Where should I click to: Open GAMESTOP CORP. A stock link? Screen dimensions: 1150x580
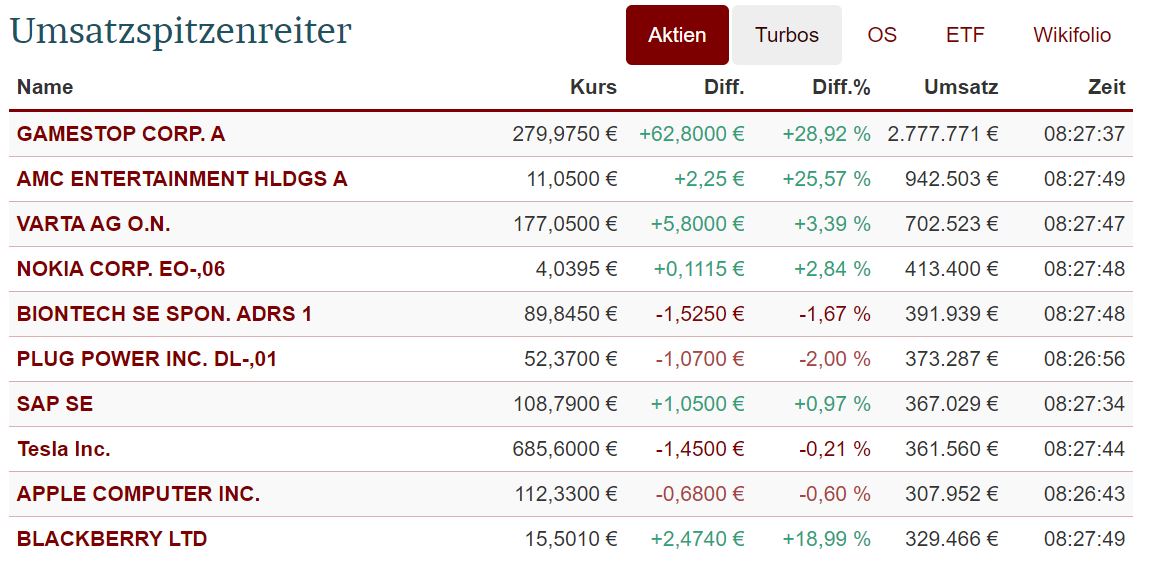point(121,134)
